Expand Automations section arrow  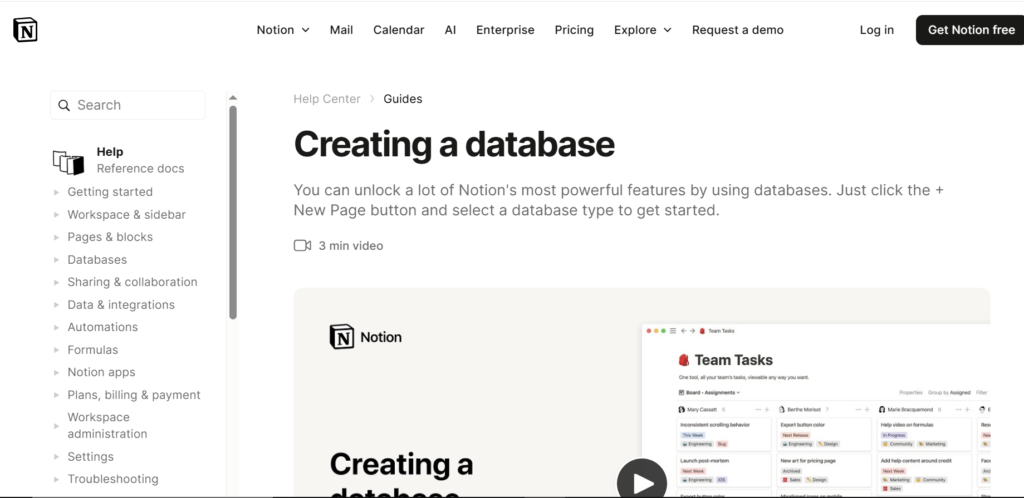56,327
